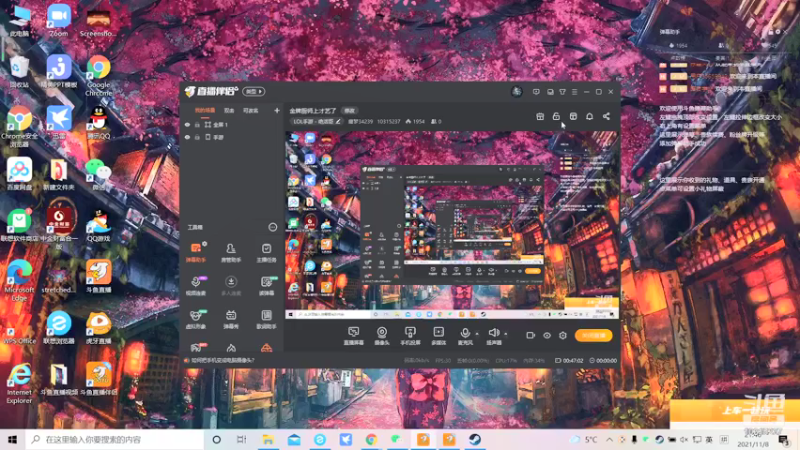Open File Explorer from the taskbar

(x=268, y=439)
